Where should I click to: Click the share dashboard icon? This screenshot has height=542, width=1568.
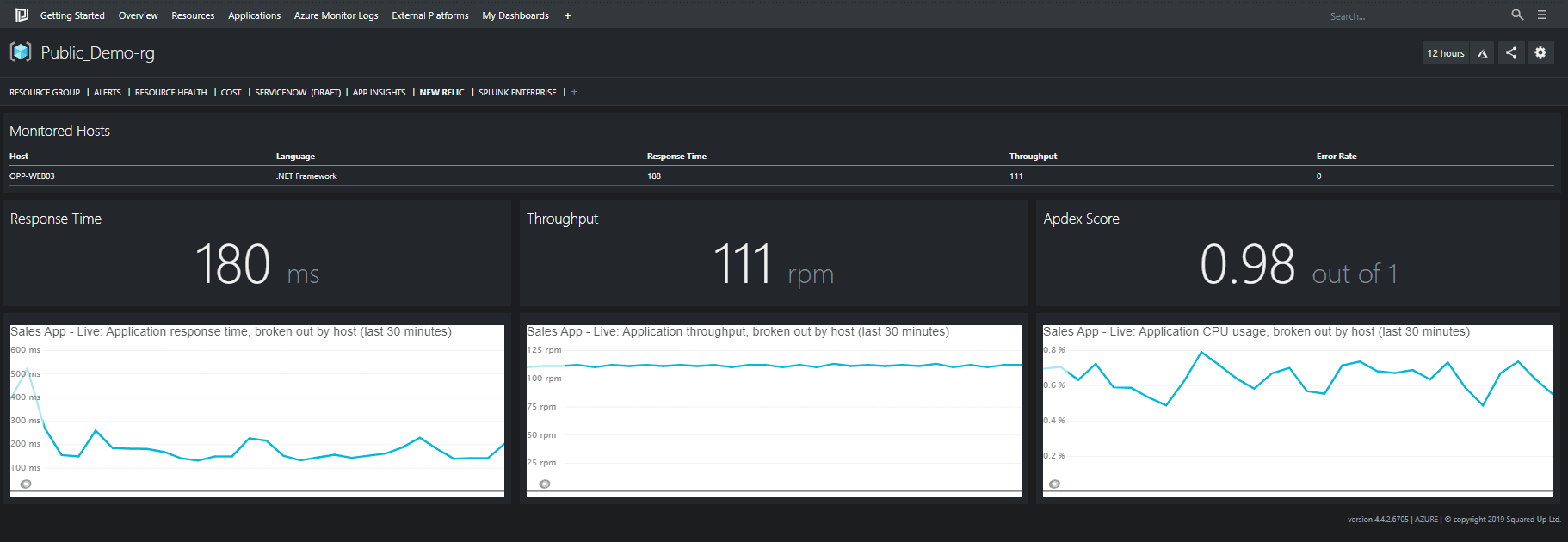pos(1511,52)
